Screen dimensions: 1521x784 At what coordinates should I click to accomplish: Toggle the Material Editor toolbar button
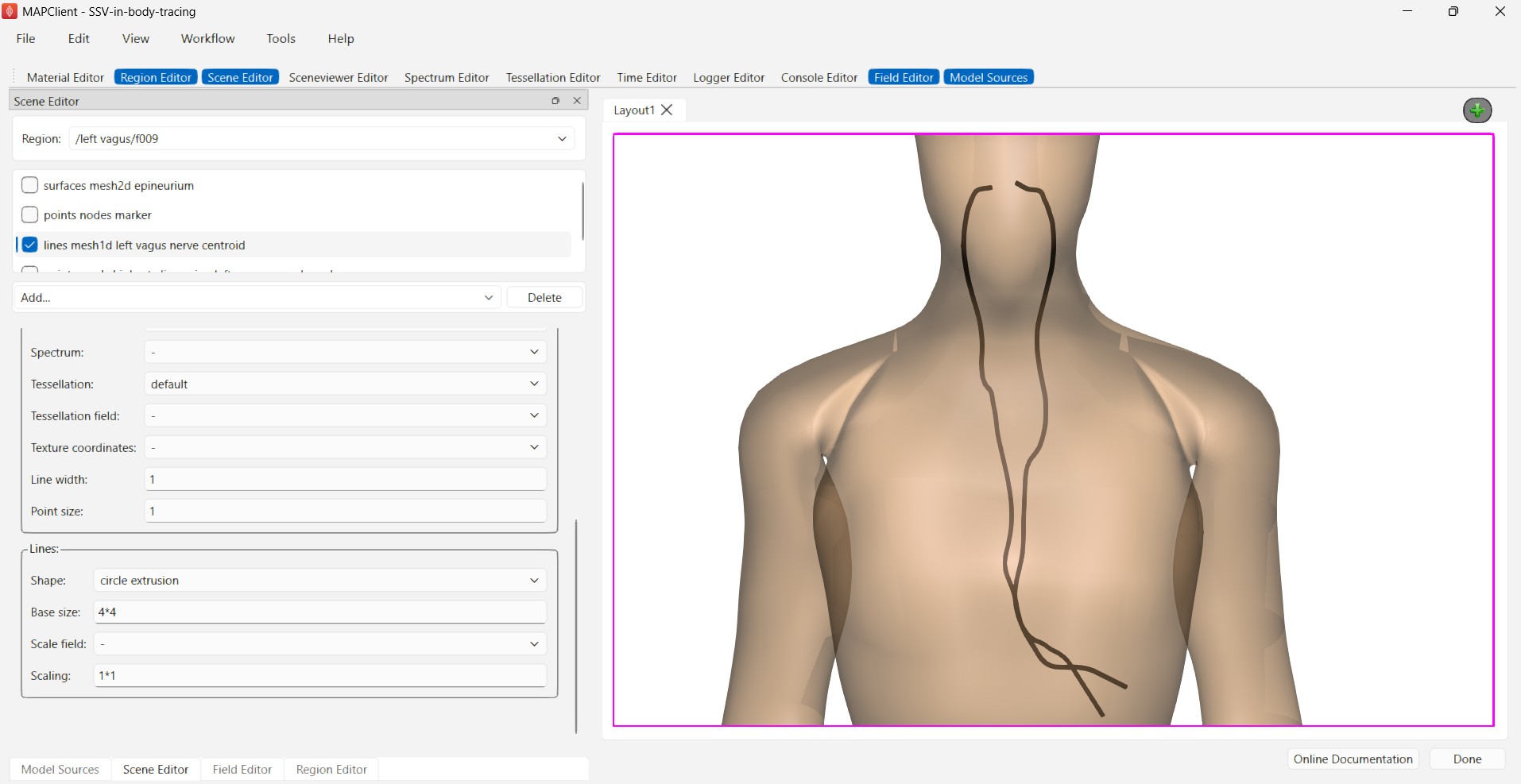pos(65,77)
